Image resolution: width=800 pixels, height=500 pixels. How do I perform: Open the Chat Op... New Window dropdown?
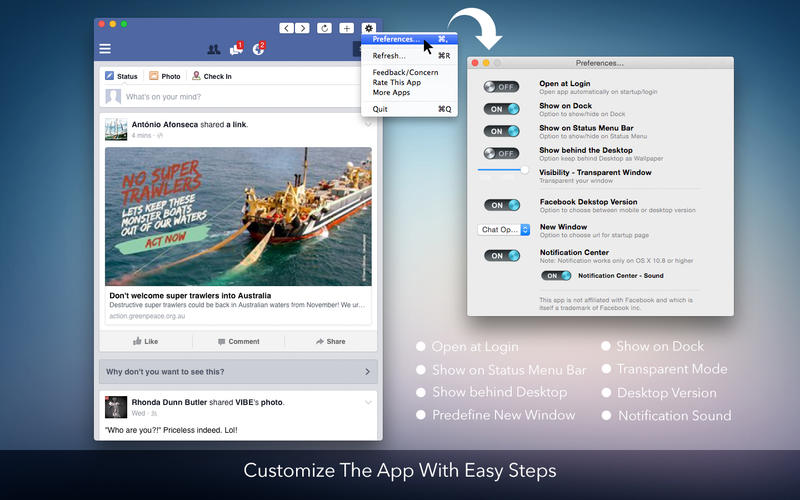pyautogui.click(x=504, y=230)
